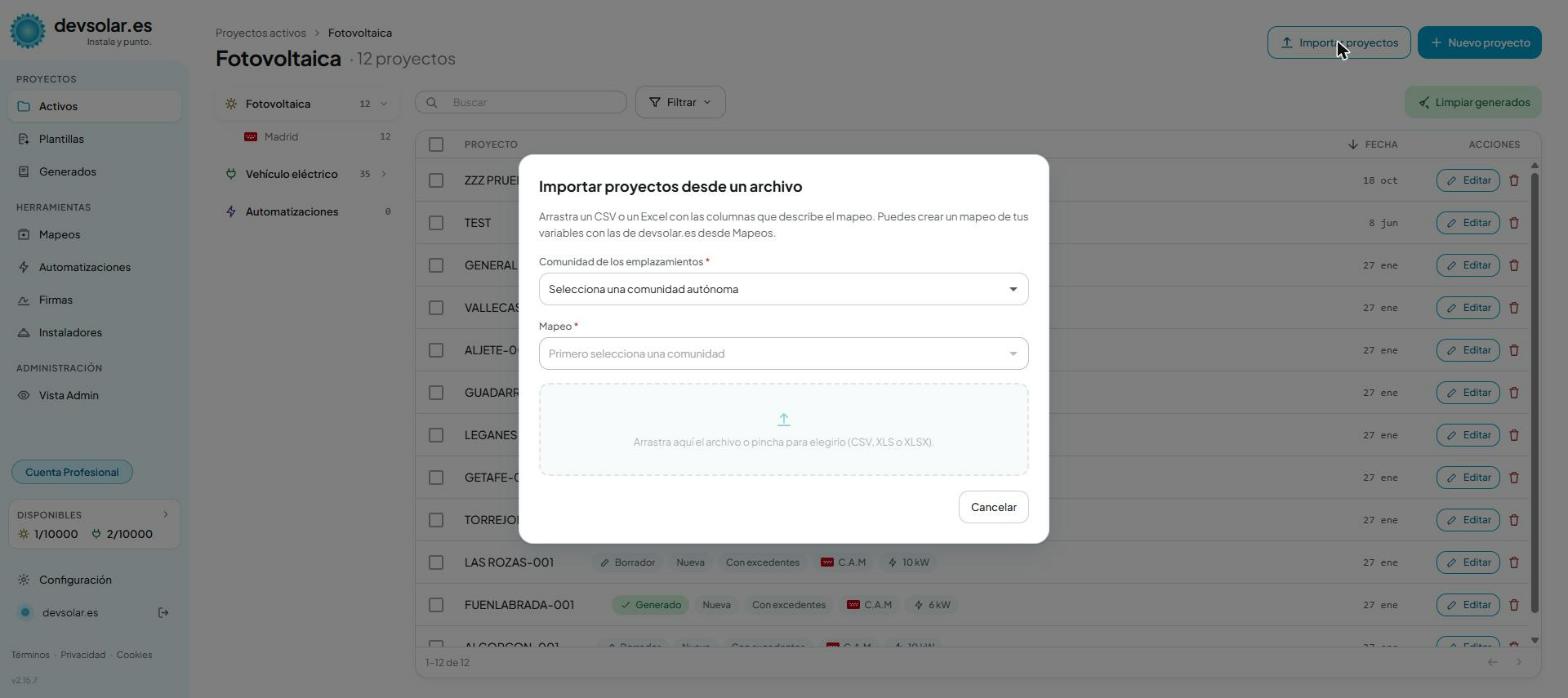Toggle the select-all projects checkbox
This screenshot has height=698, width=1568.
point(436,144)
